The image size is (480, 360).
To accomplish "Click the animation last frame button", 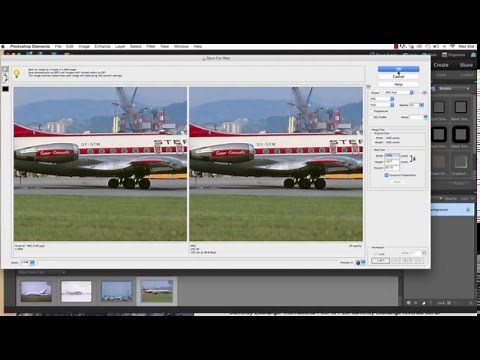I will tap(420, 260).
